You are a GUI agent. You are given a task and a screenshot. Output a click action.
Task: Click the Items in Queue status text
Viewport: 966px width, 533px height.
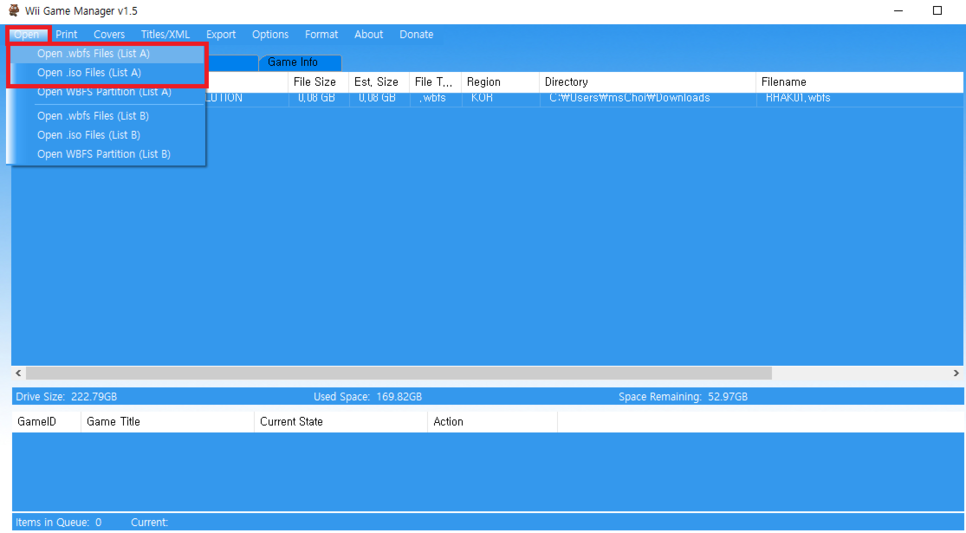[59, 523]
